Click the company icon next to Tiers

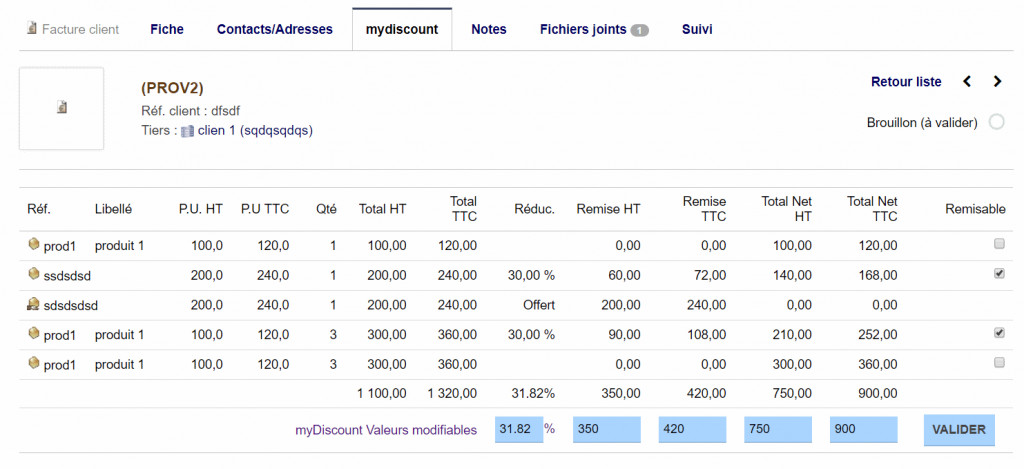pyautogui.click(x=187, y=130)
